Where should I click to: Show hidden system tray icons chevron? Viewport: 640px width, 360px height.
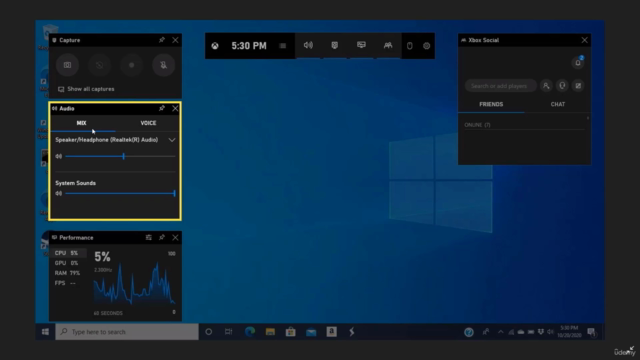[x=500, y=332]
